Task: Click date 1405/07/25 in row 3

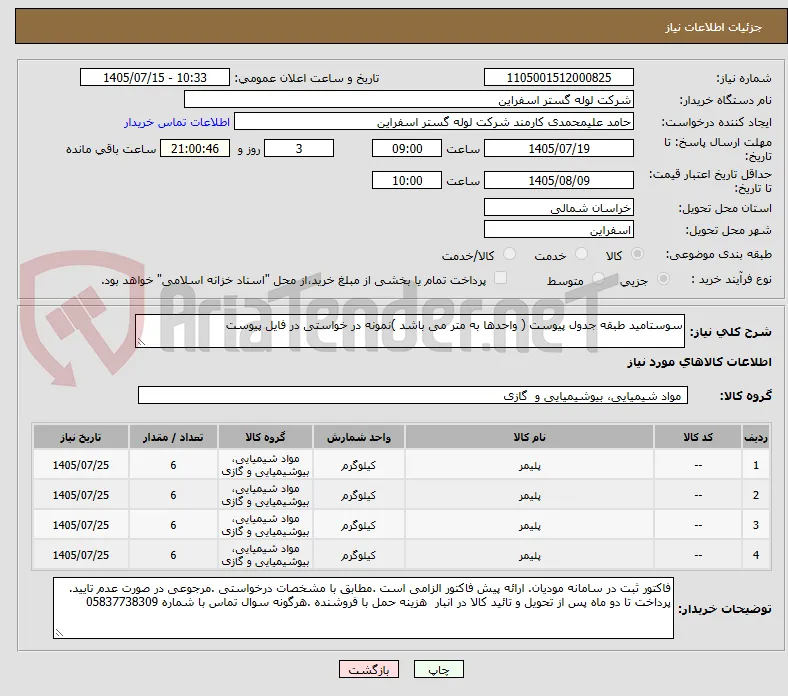Action: (81, 525)
